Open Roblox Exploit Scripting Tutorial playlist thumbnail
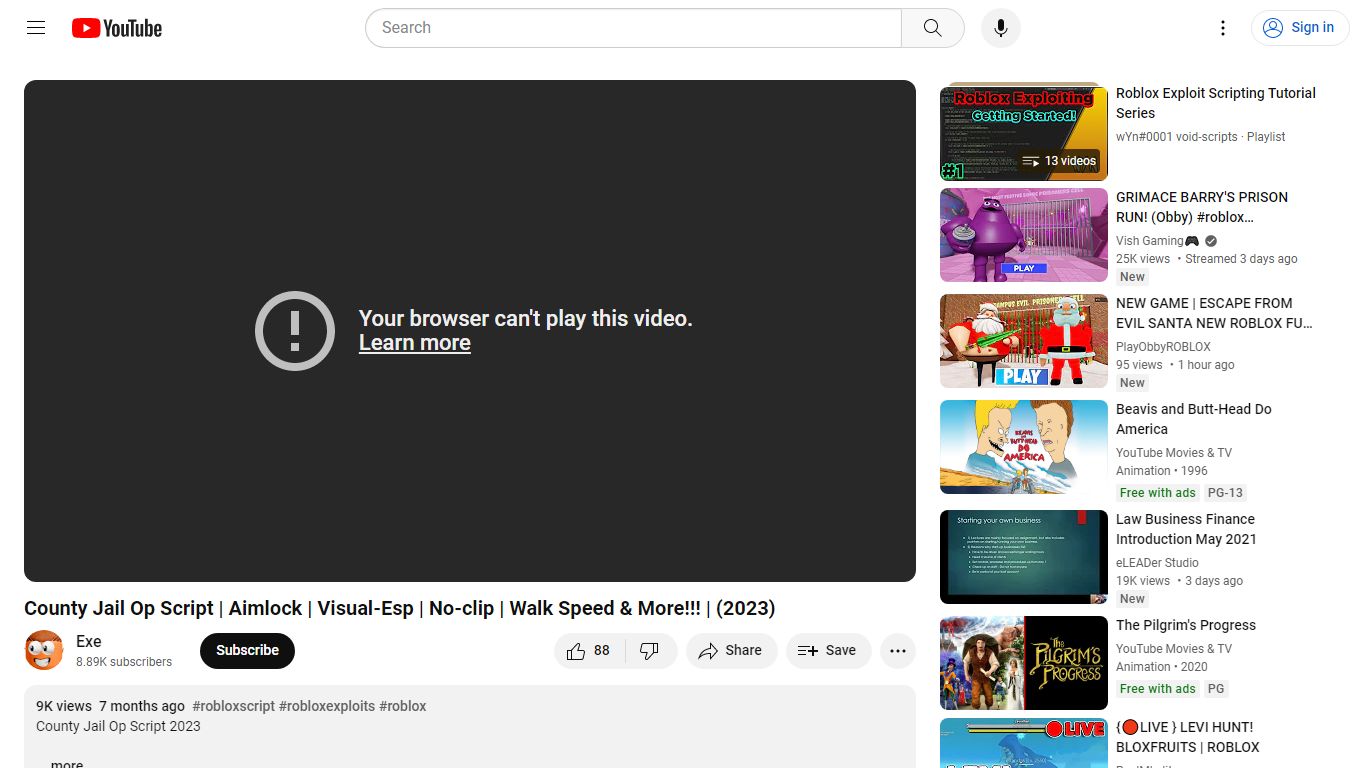The image size is (1366, 768). (x=1024, y=131)
